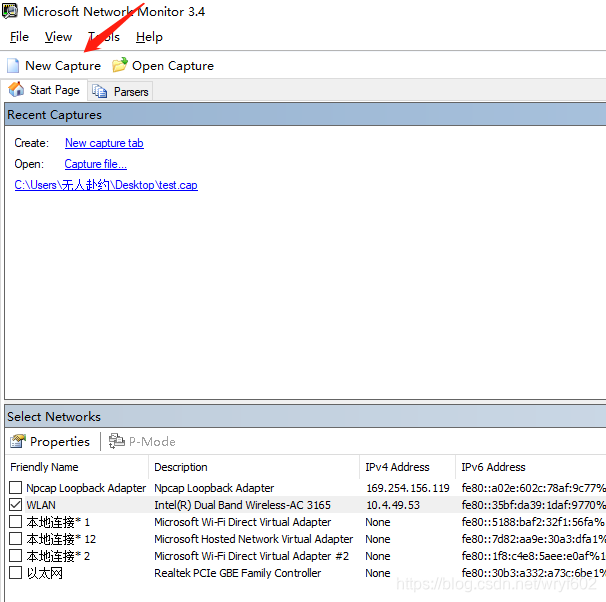Viewport: 606px width, 602px height.
Task: Click Microsoft Hosted Network Virtual Adapter description
Action: pos(254,539)
